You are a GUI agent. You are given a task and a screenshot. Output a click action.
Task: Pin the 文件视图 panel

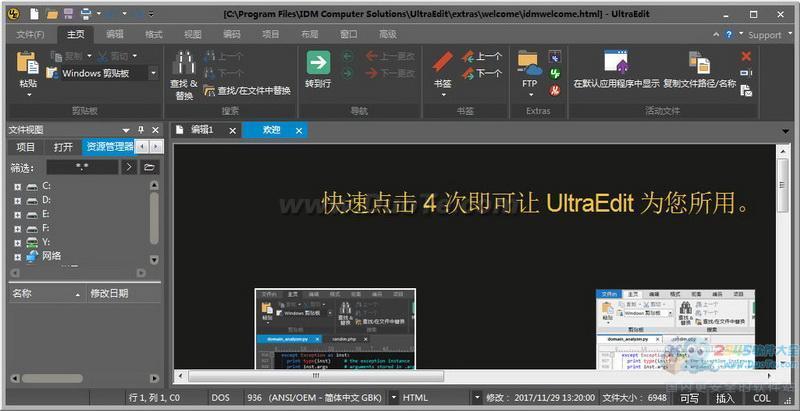[141, 130]
